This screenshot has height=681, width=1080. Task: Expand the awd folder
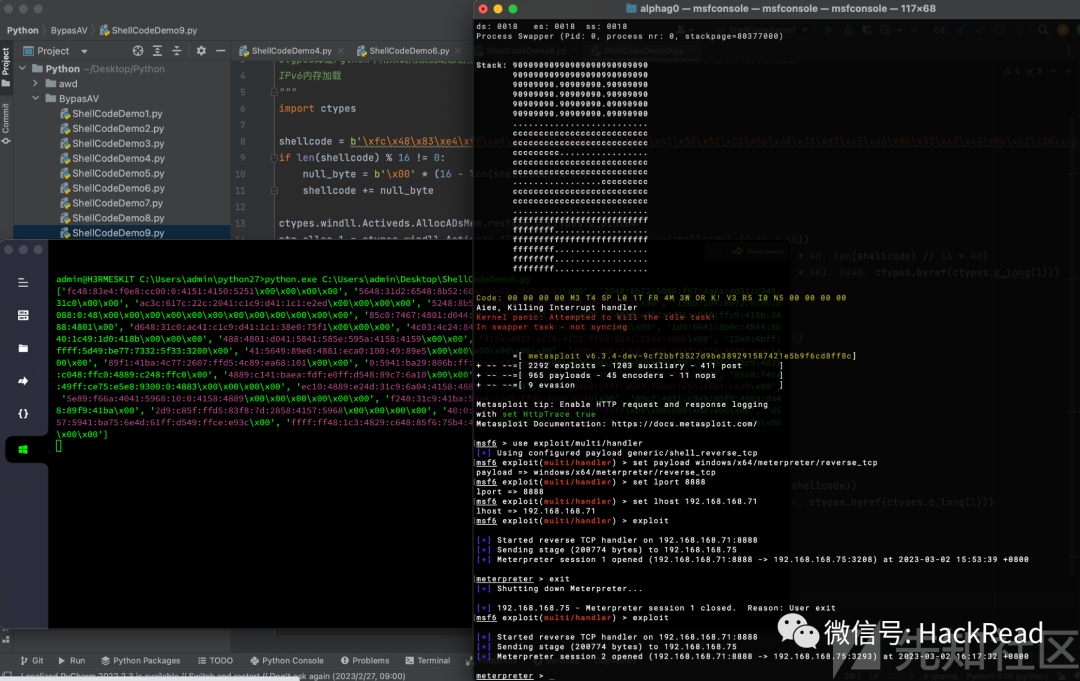point(35,83)
